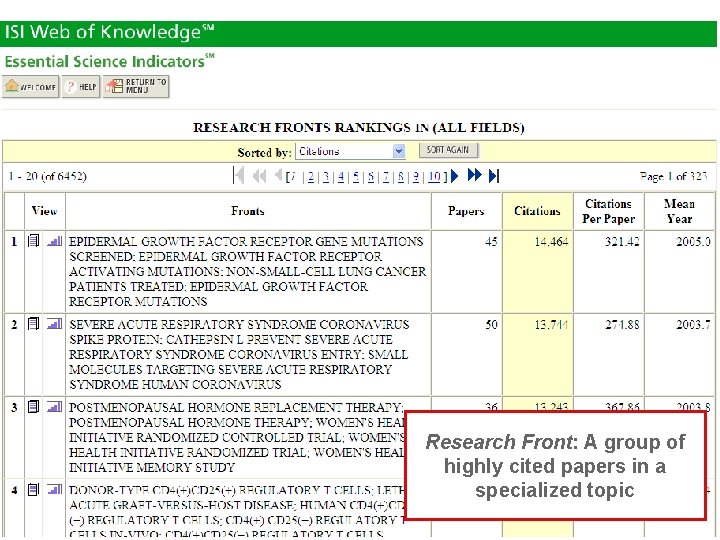This screenshot has height=540, width=720.
Task: Click the View column header
Action: pos(45,211)
